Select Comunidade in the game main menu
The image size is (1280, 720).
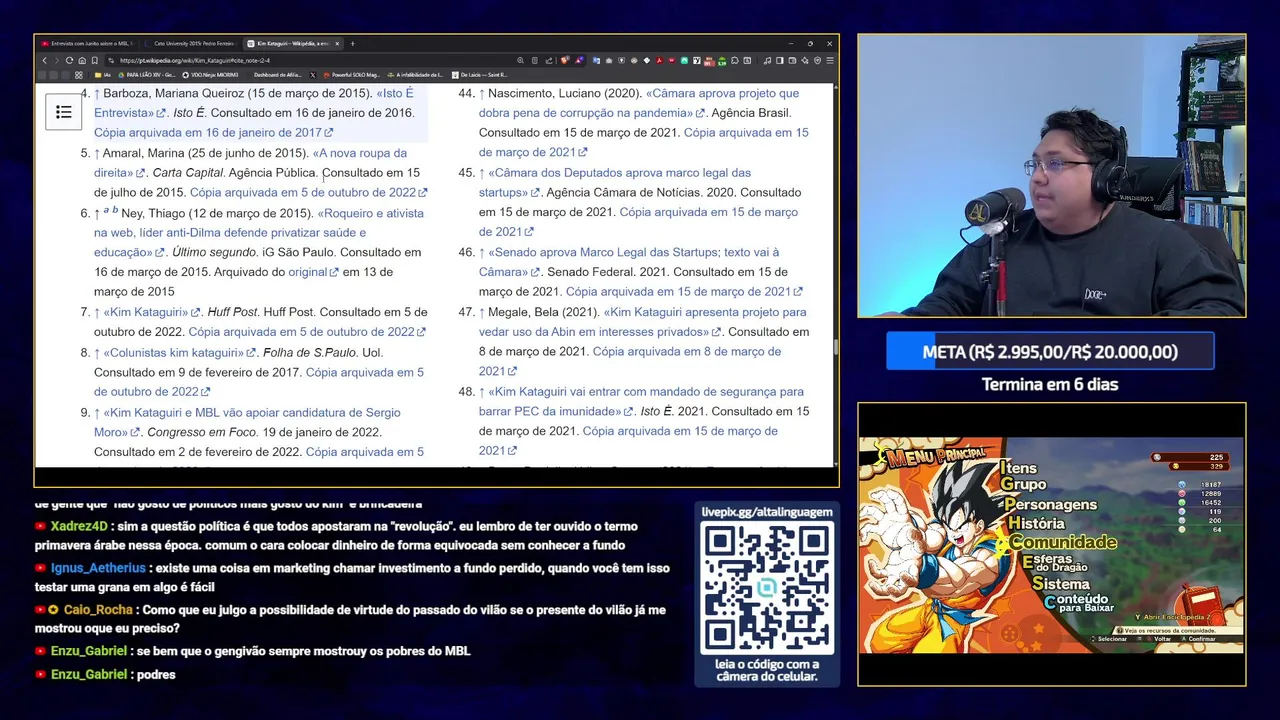click(x=1062, y=542)
